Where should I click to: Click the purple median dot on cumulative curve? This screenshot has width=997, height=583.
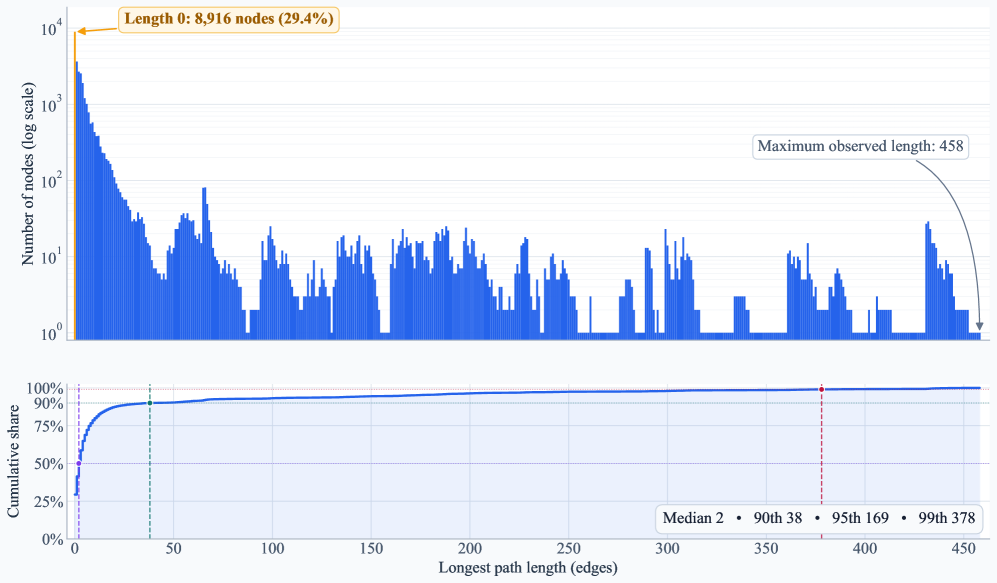click(x=78, y=463)
